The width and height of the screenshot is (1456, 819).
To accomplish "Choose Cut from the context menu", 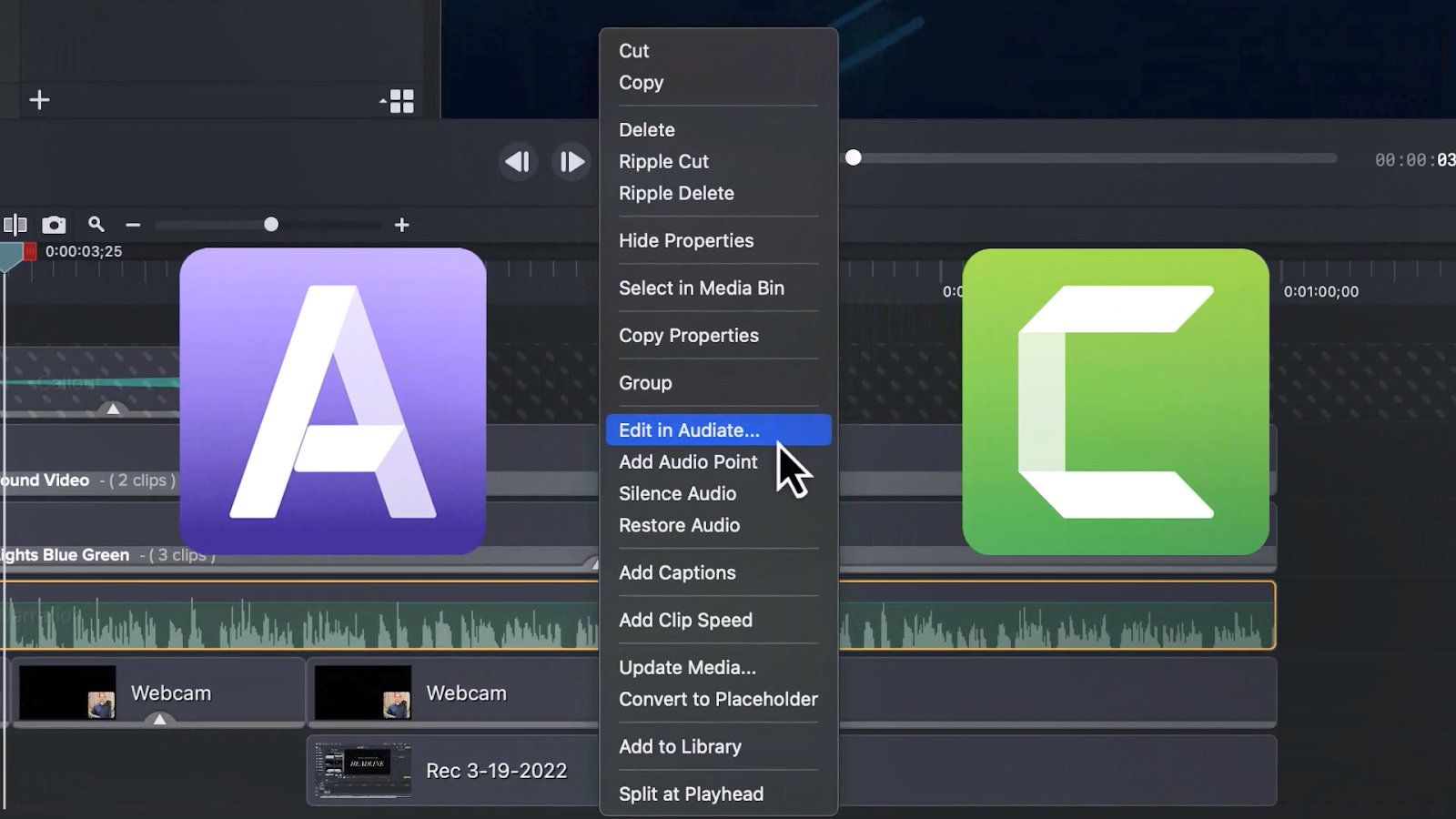I will click(633, 51).
